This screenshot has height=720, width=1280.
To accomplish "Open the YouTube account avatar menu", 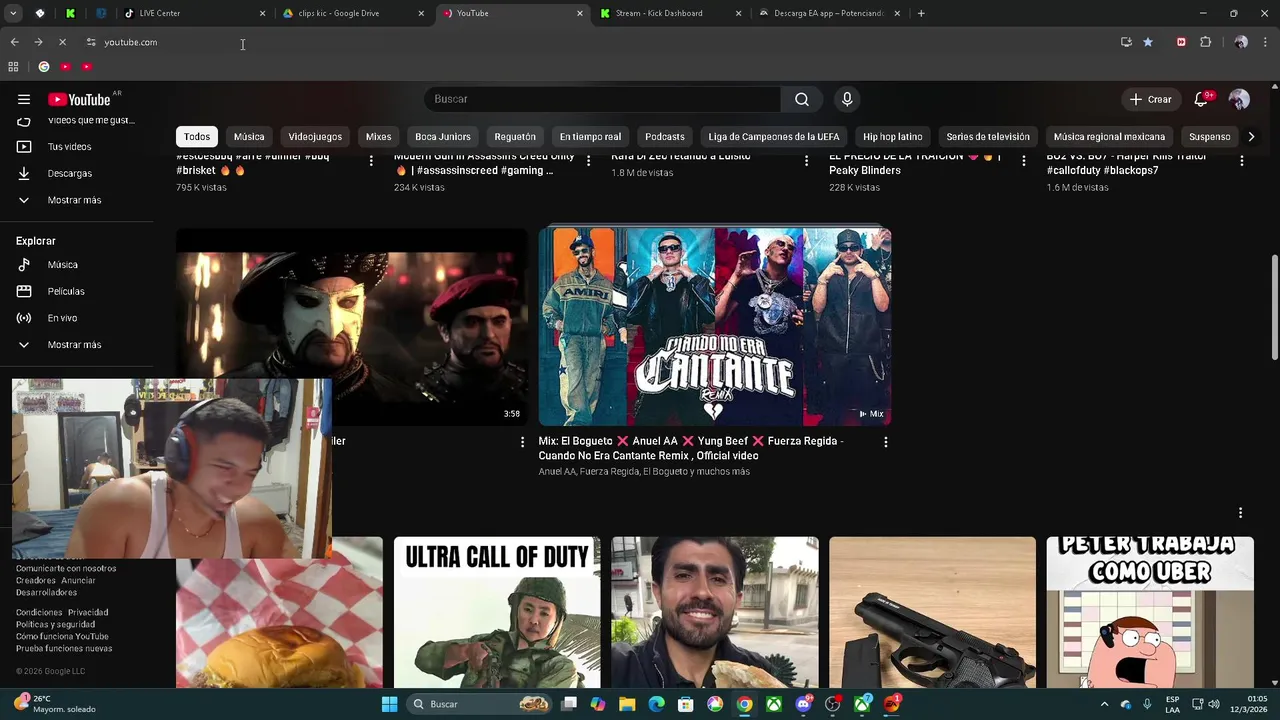I will click(x=1239, y=99).
